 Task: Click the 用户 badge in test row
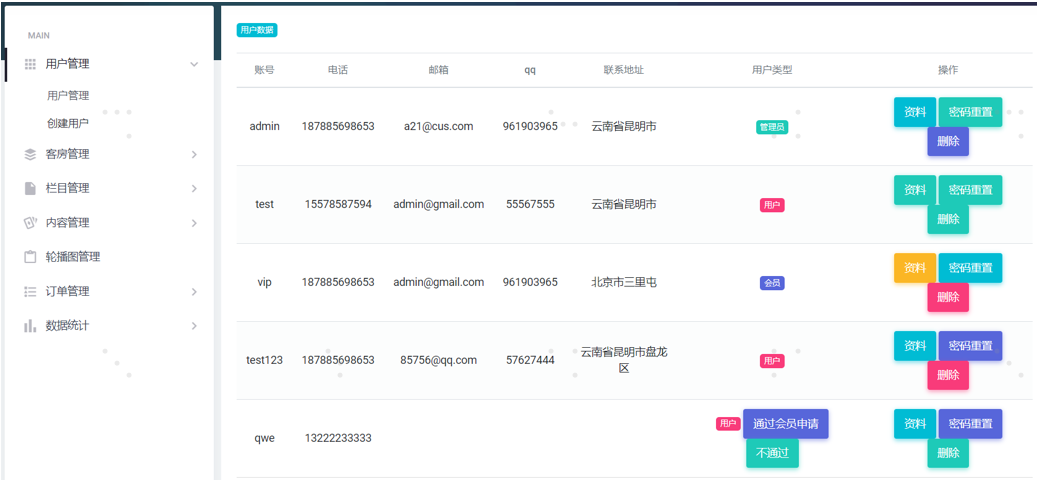pos(772,205)
